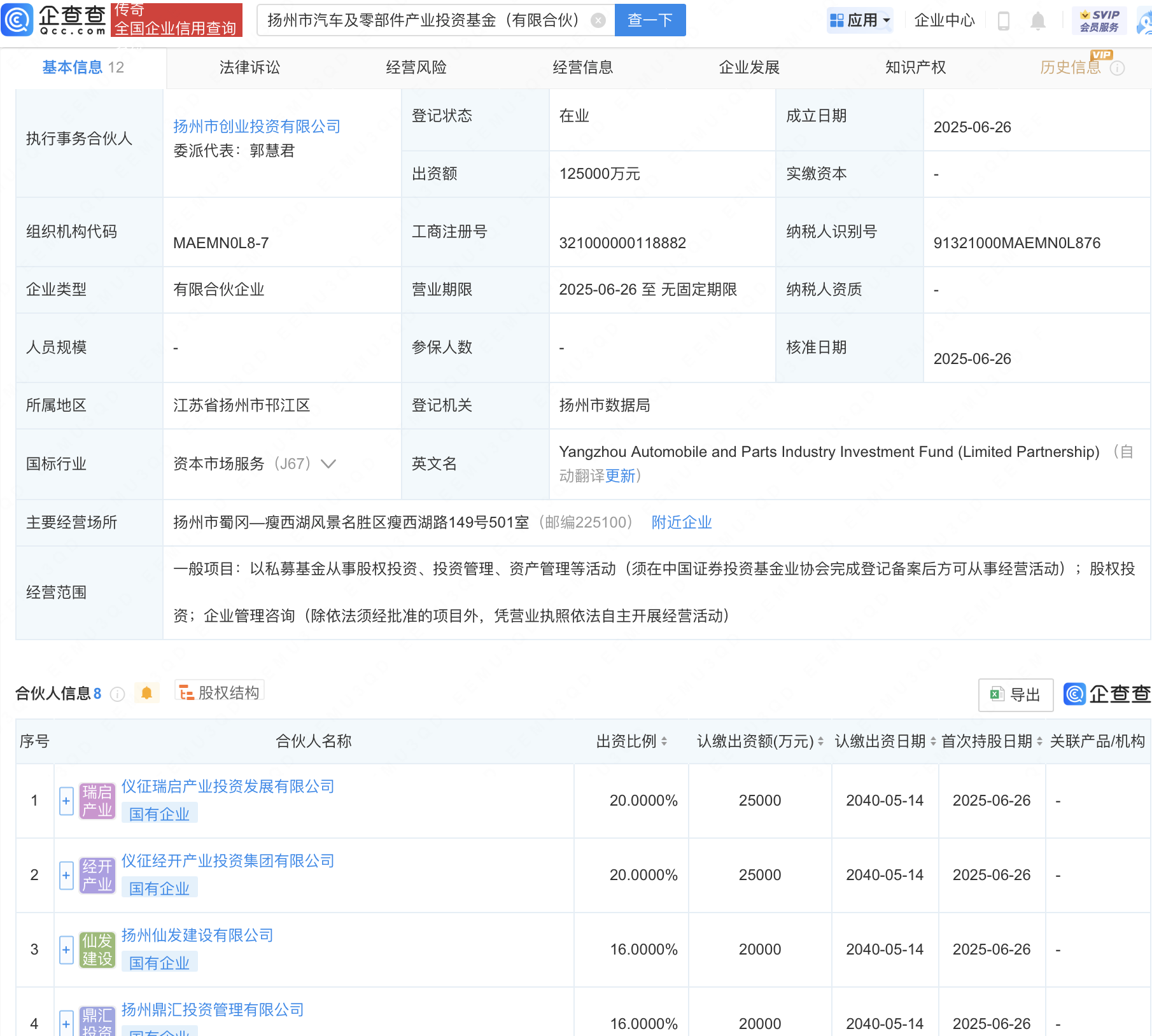Click 国有企业 tag under 仪征经开

click(x=159, y=888)
